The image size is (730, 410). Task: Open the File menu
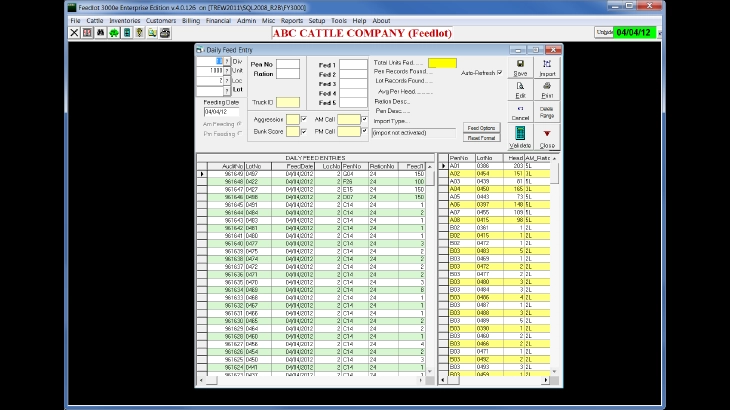(75, 20)
